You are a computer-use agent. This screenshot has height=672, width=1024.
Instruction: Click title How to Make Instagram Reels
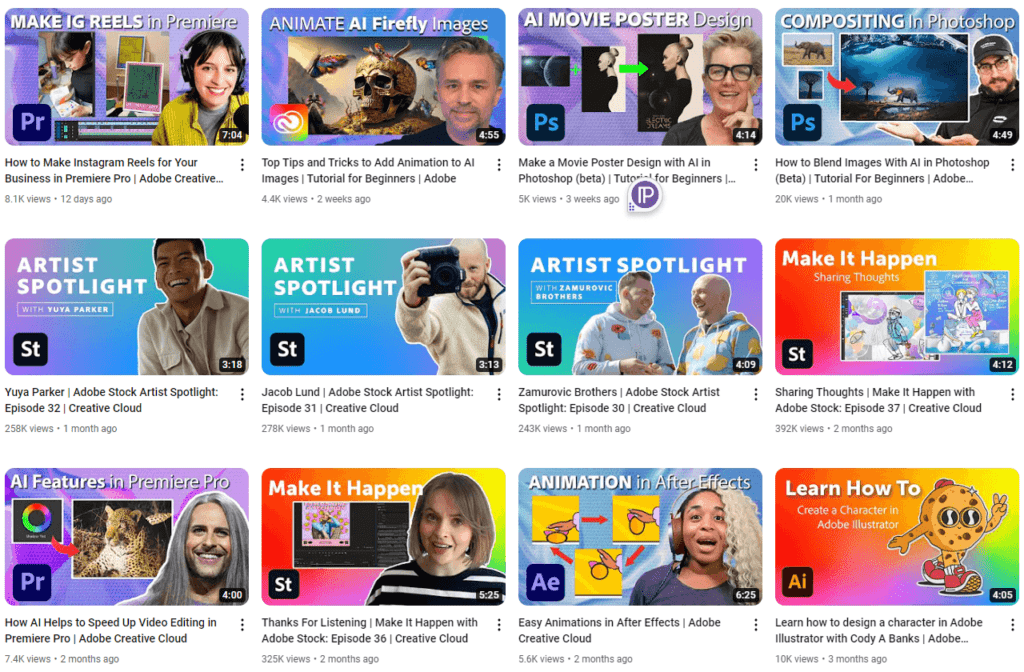(114, 170)
